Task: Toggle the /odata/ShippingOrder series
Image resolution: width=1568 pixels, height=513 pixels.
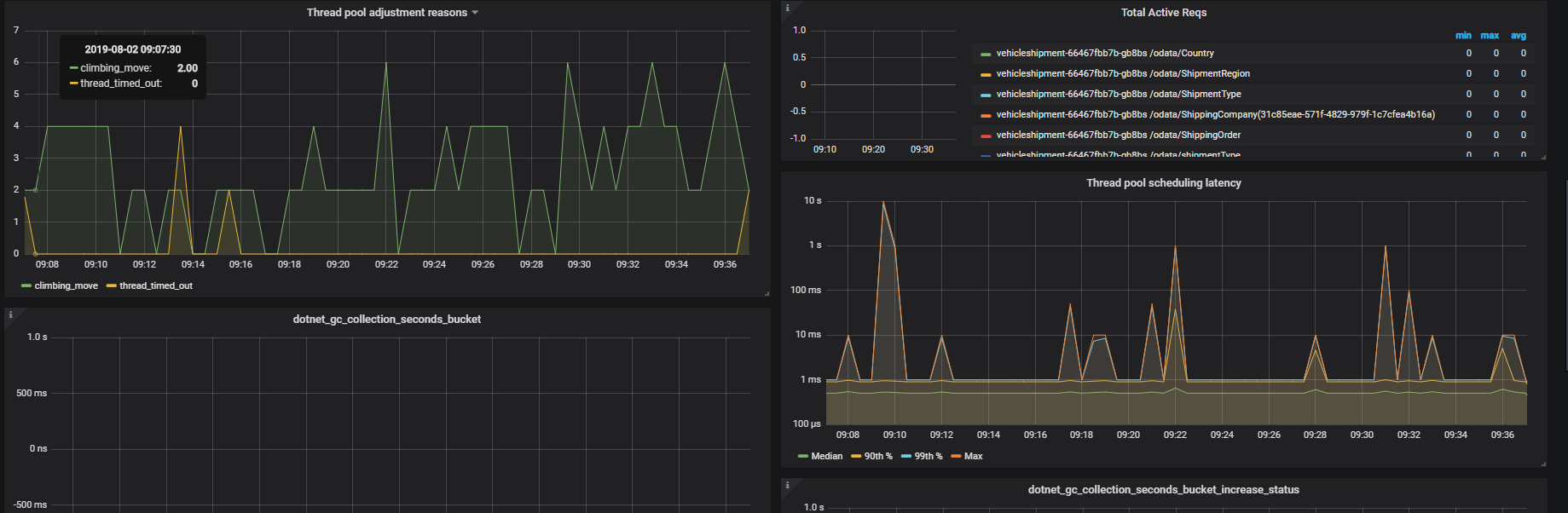Action: point(1119,135)
